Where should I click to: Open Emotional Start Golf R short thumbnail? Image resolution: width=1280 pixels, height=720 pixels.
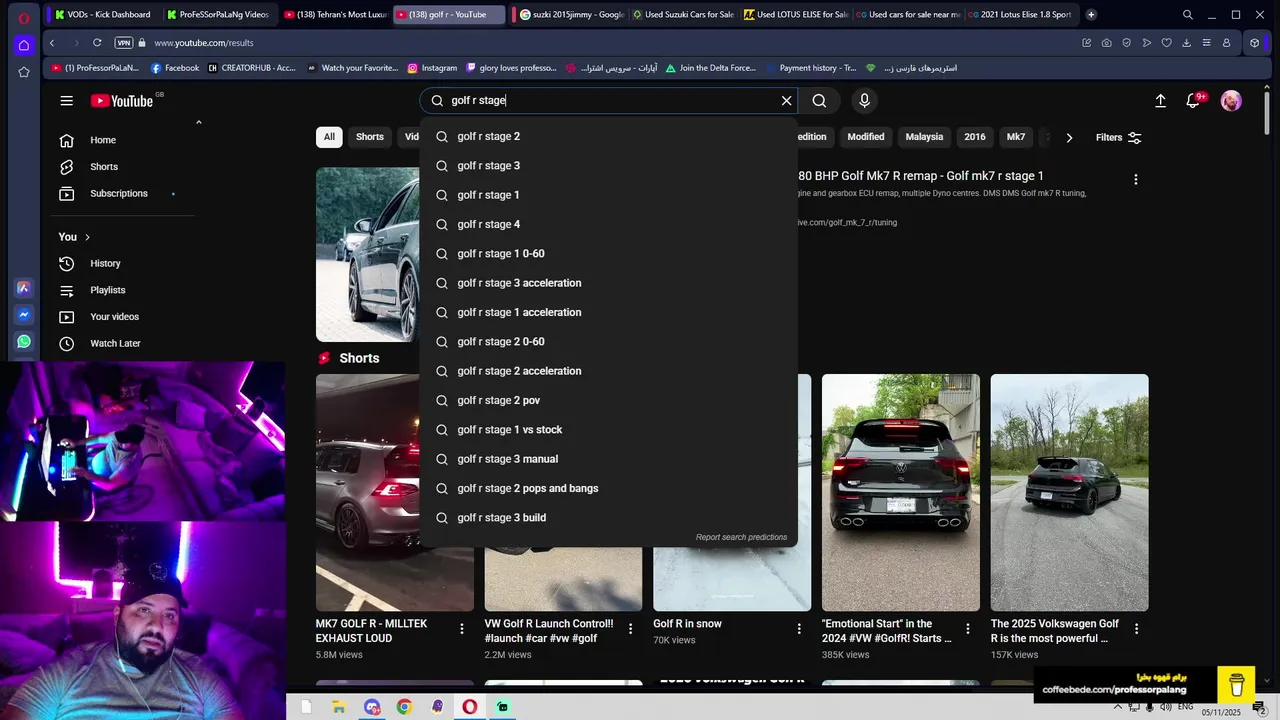901,492
